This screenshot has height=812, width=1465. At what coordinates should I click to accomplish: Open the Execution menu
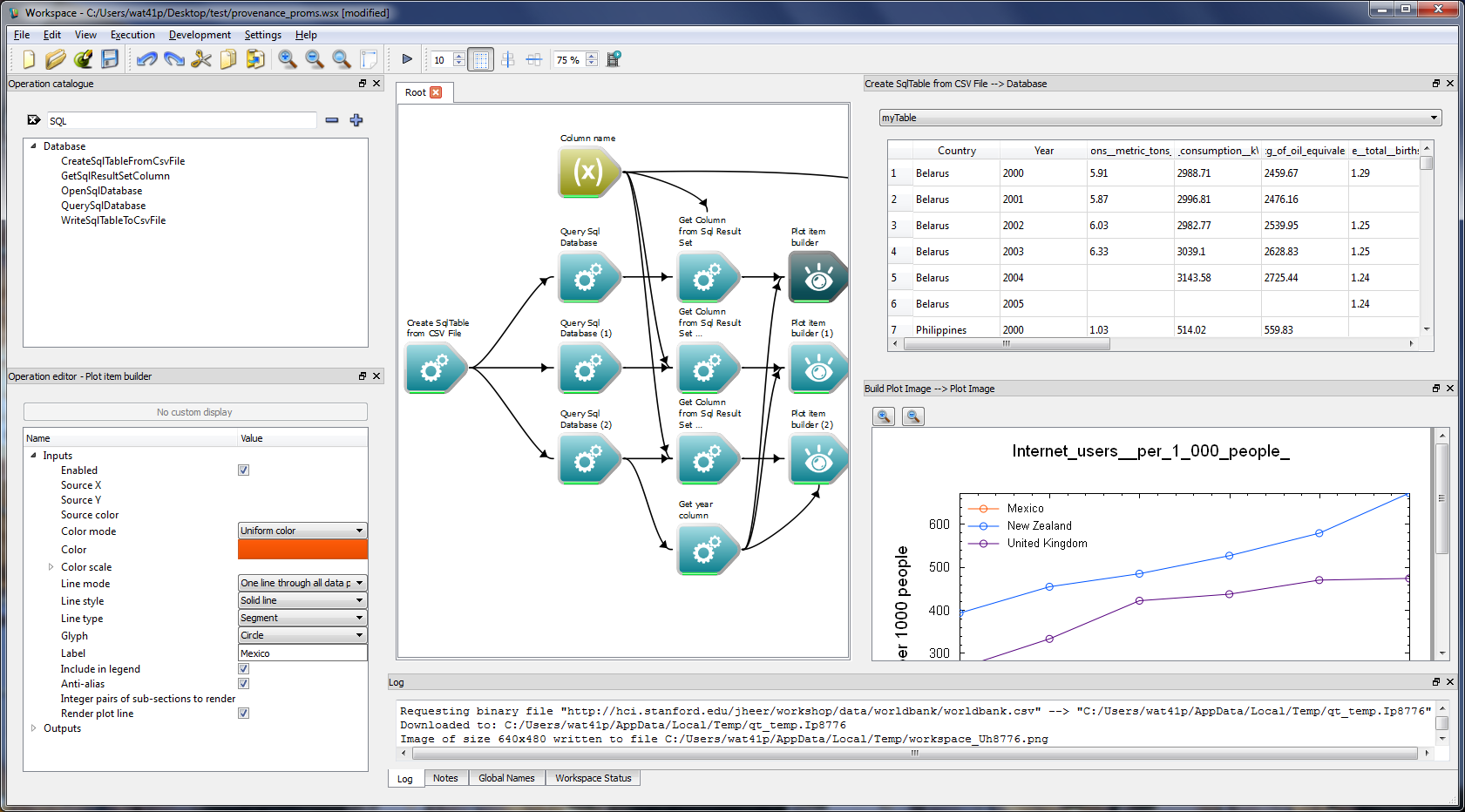click(x=132, y=35)
